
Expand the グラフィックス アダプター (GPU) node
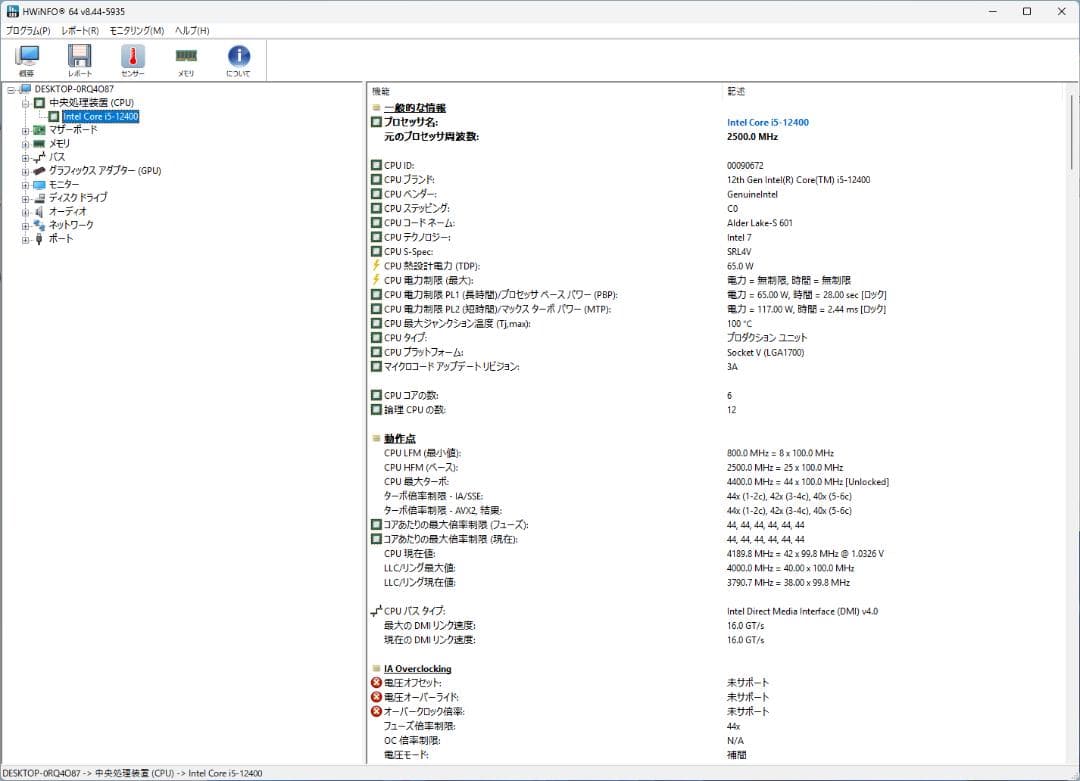point(25,171)
